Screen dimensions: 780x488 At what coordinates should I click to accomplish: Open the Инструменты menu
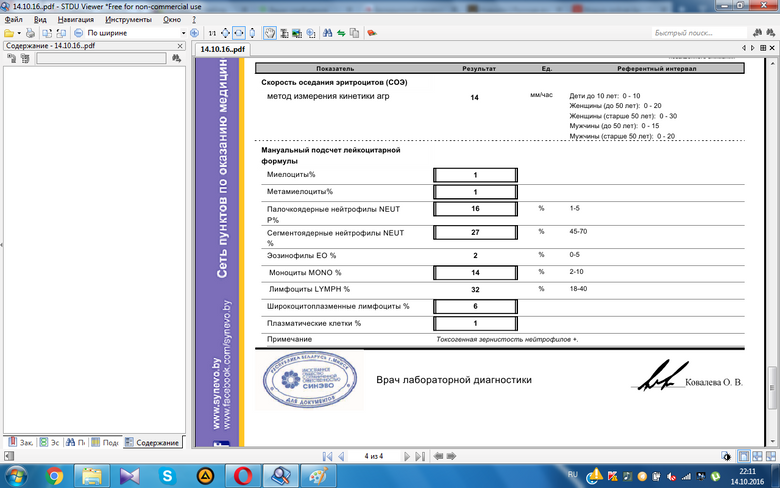click(x=128, y=19)
